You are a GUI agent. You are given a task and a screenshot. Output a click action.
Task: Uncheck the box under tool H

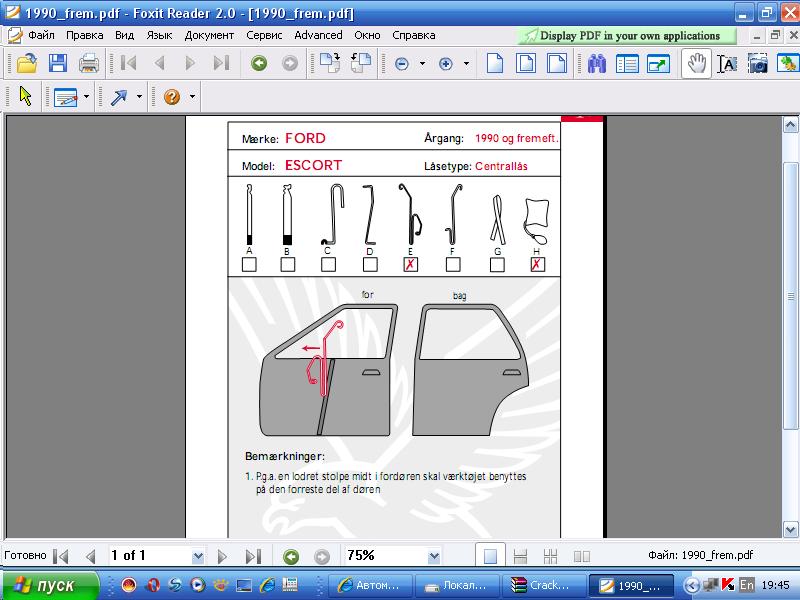[x=537, y=264]
